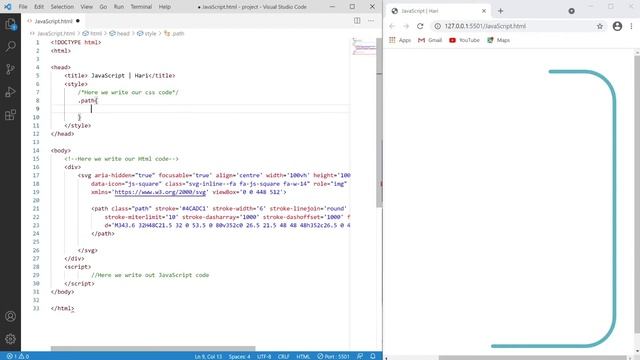640x360 pixels.
Task: Open the Go menu
Action: (103, 7)
